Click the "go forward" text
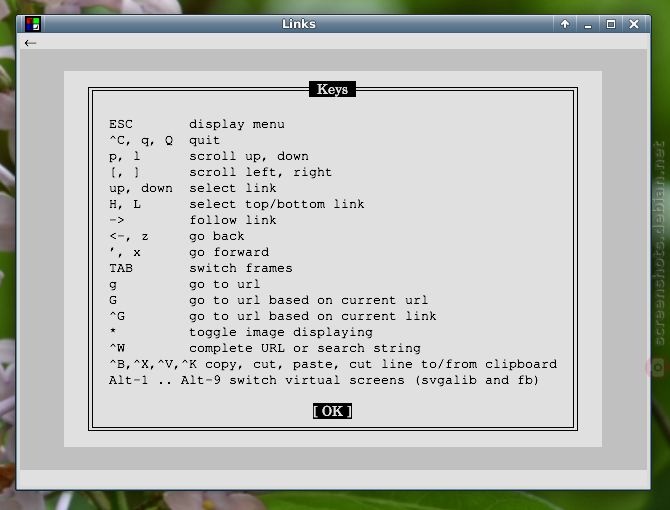 [x=229, y=252]
